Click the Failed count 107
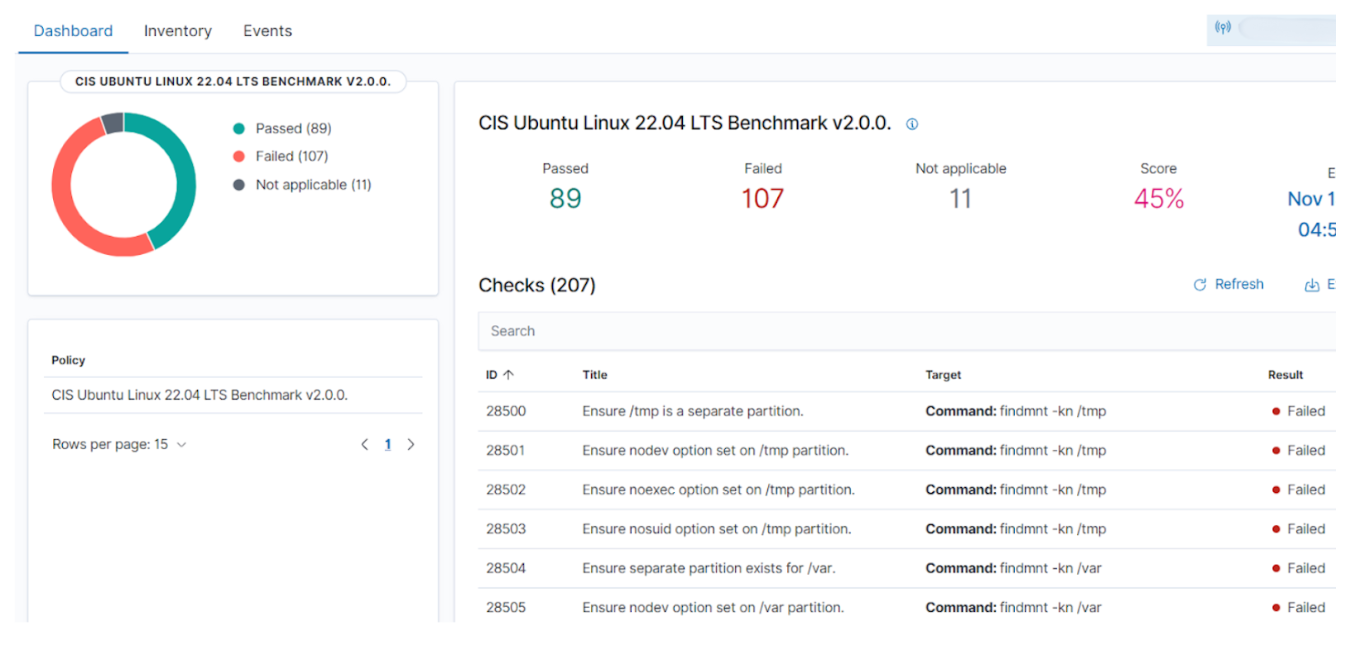 point(762,199)
